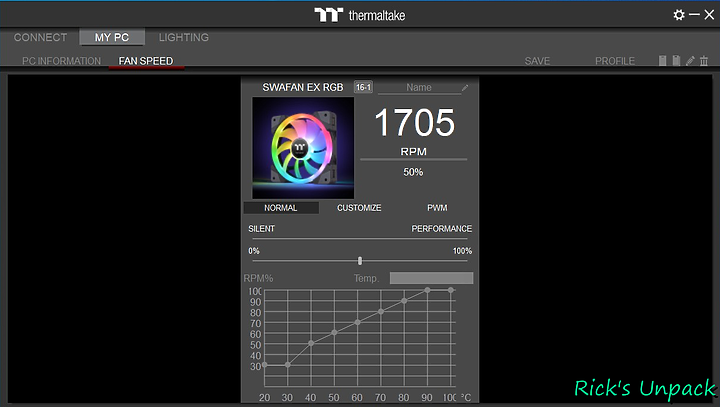Click curve point at 40°C
720x407 pixels.
[x=311, y=343]
